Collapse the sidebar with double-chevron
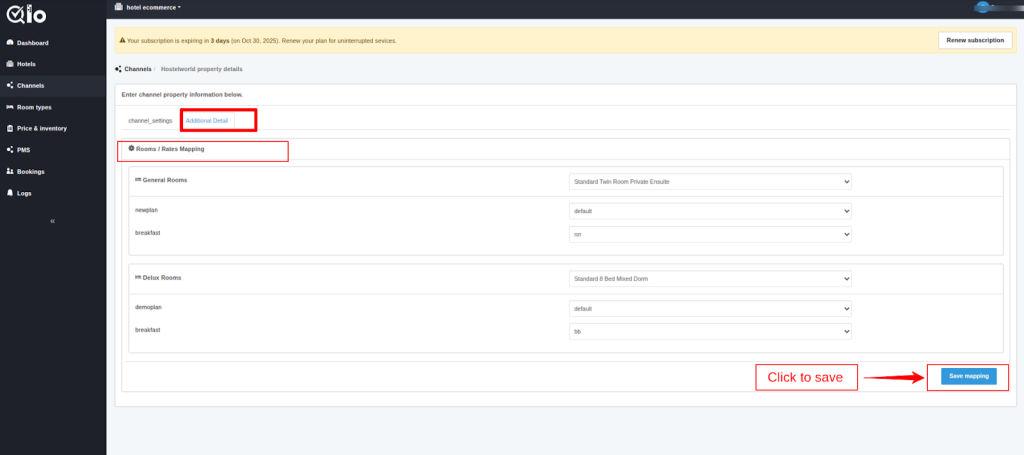 pos(52,220)
